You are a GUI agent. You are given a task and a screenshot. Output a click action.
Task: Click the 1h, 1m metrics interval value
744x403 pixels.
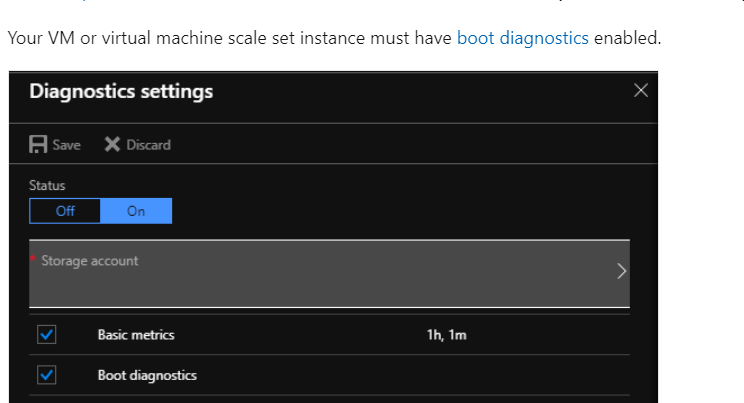click(x=446, y=335)
